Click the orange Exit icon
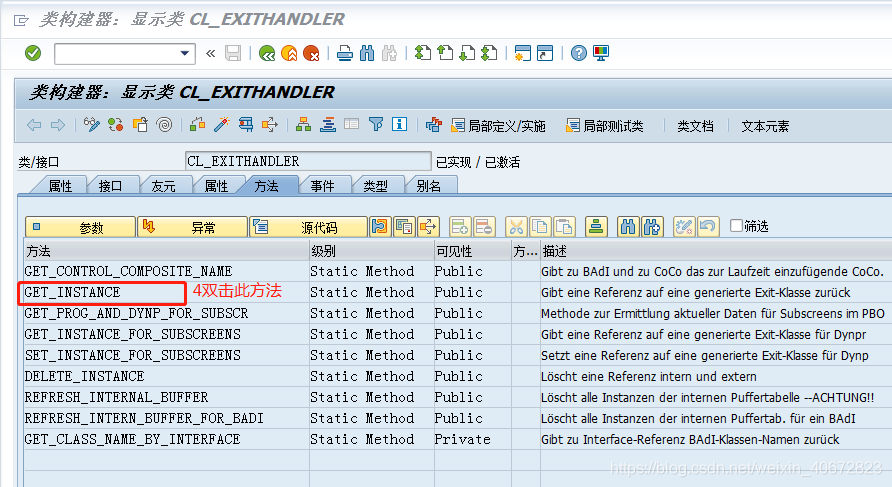The height and width of the screenshot is (487, 892). [x=289, y=53]
